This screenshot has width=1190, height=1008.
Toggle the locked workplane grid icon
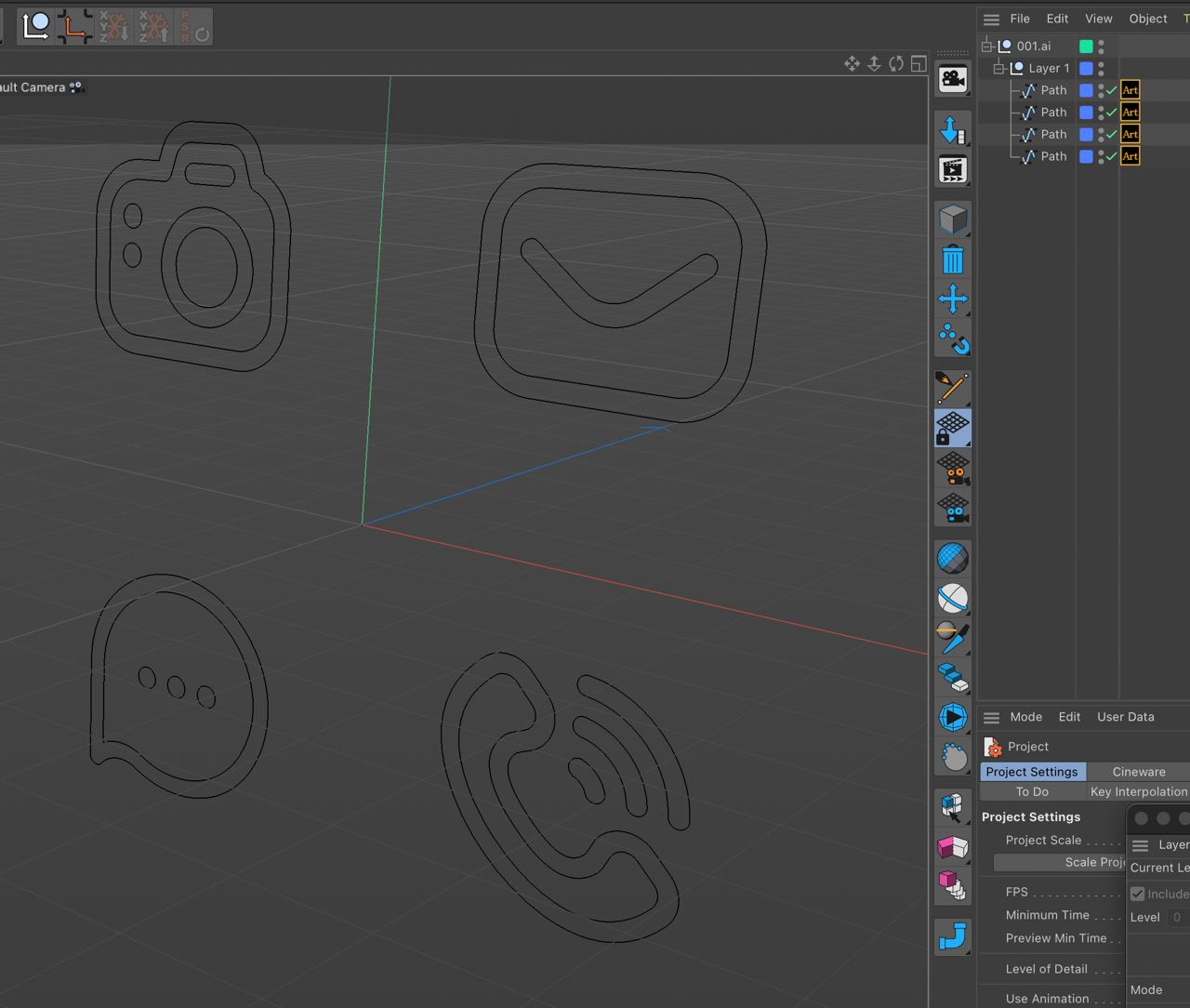952,428
